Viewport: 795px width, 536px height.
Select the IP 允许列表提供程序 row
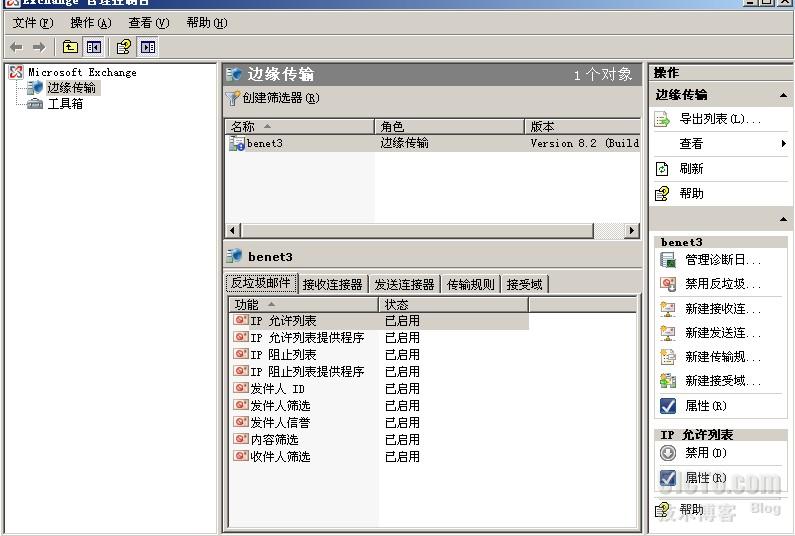(379, 338)
